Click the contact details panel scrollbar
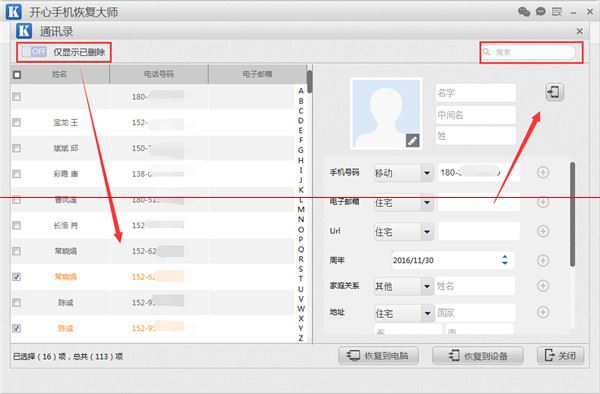This screenshot has width=600, height=394. click(572, 214)
